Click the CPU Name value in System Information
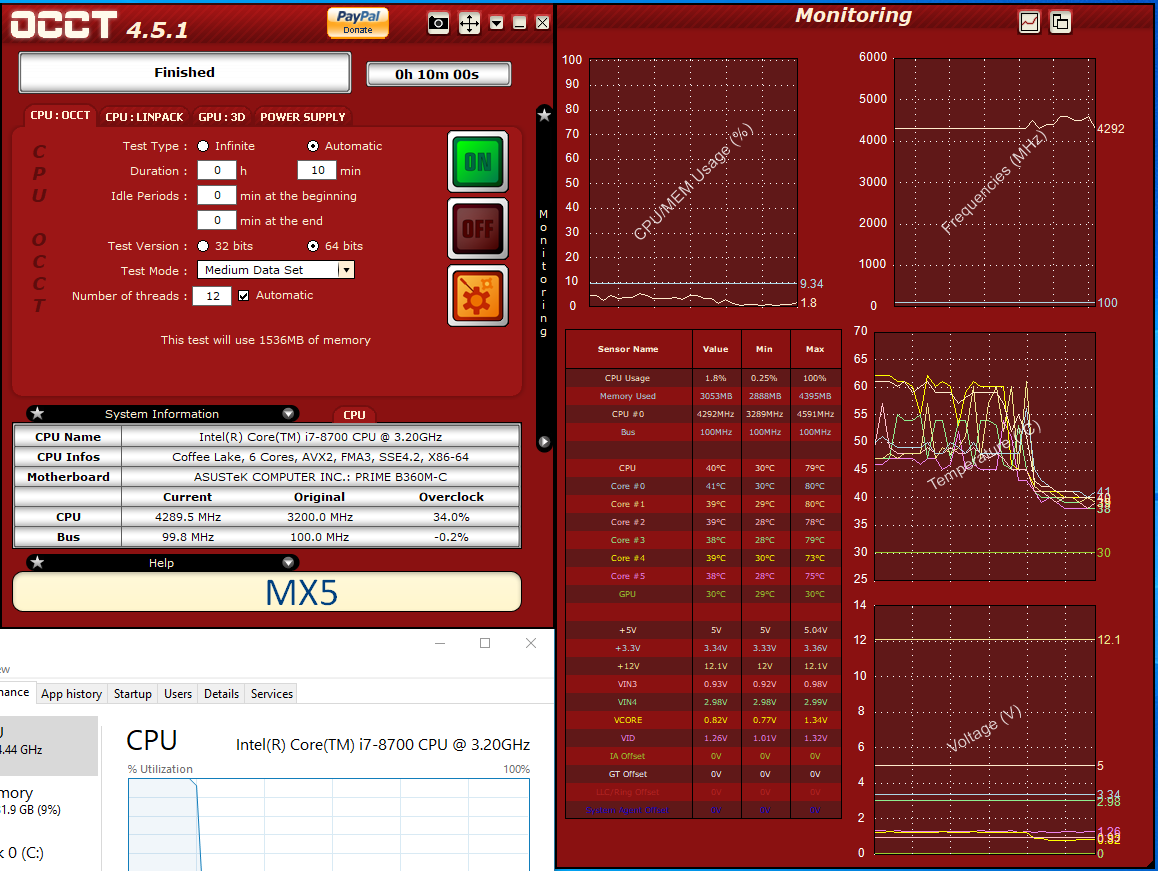The image size is (1158, 871). click(x=321, y=437)
